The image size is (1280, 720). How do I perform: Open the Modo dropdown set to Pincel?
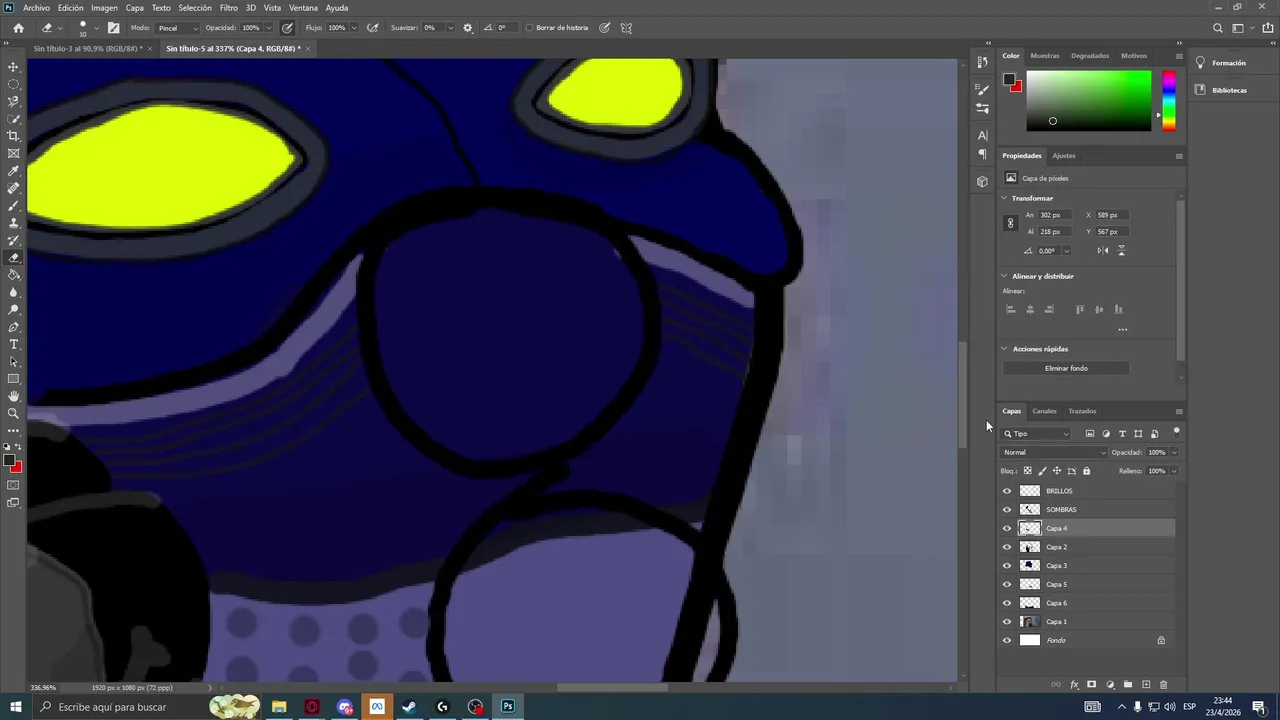(x=177, y=28)
